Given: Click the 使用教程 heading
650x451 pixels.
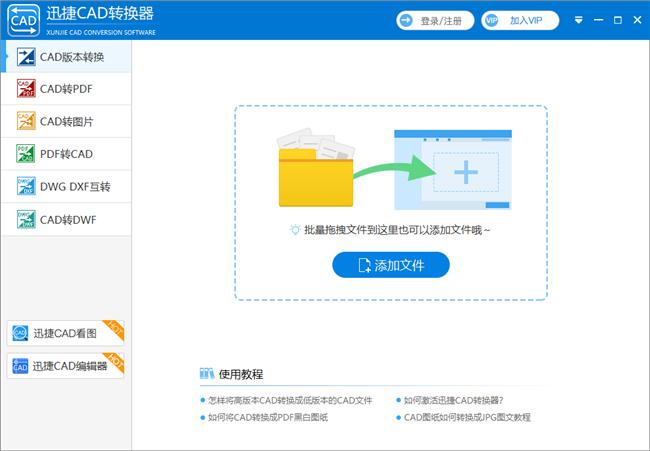Looking at the screenshot, I should (241, 374).
